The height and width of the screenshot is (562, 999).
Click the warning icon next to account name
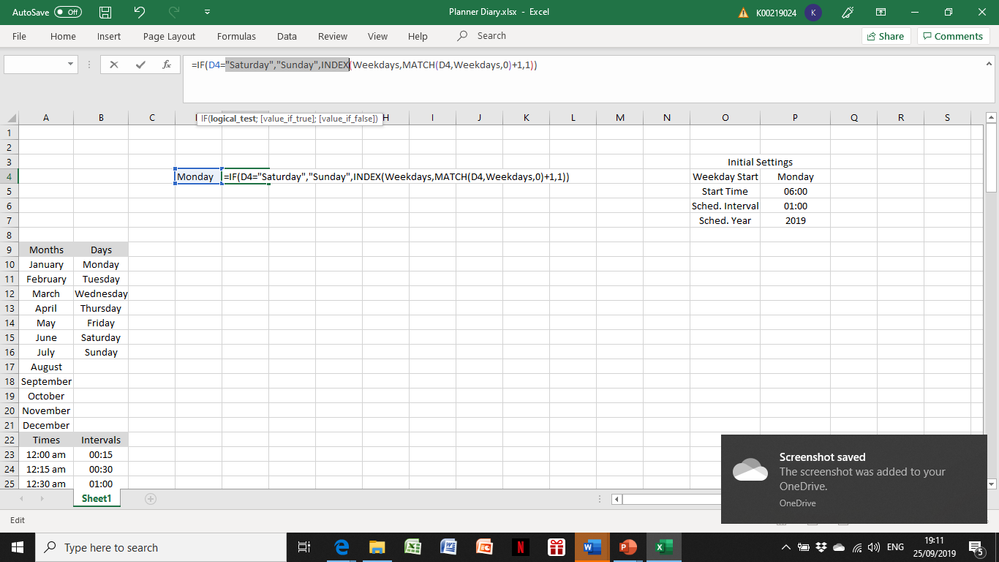(x=743, y=13)
